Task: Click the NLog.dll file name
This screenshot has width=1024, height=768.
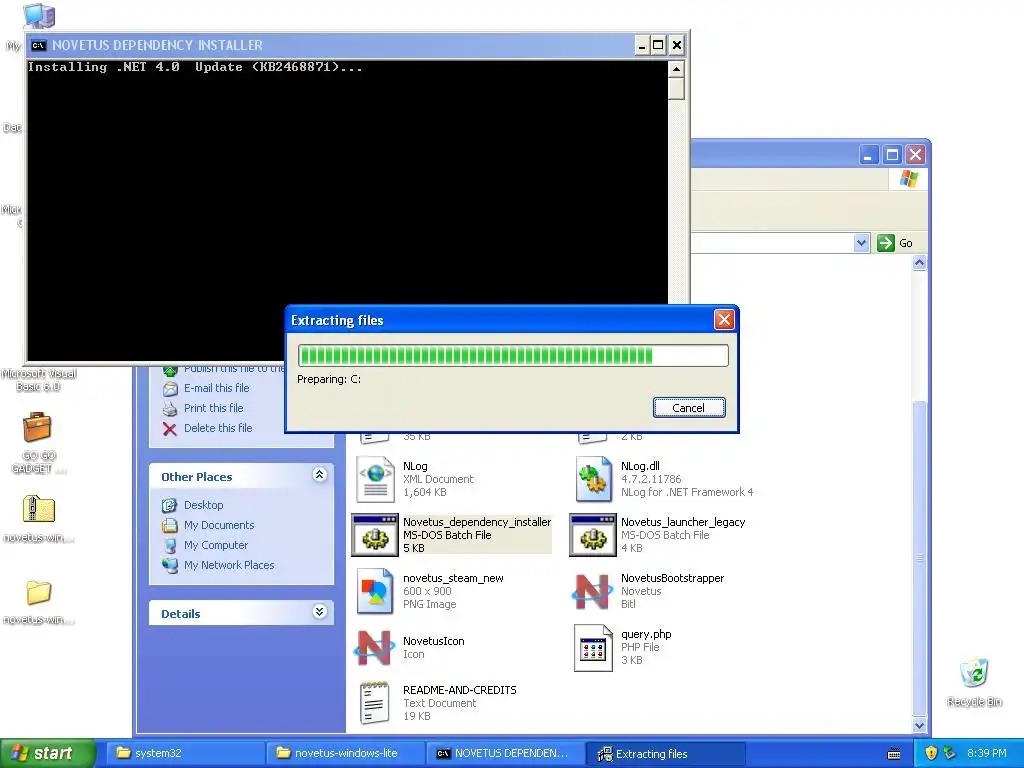Action: pyautogui.click(x=640, y=466)
